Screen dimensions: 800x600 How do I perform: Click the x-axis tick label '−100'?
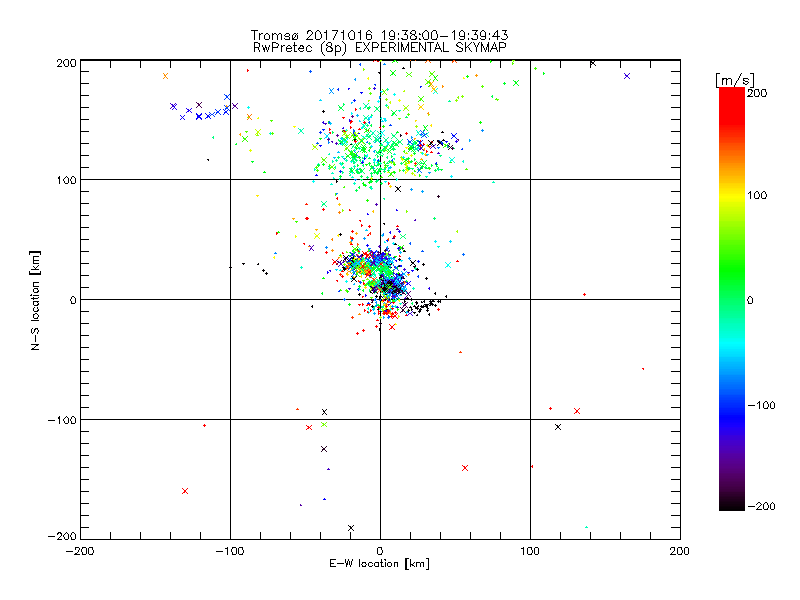click(230, 552)
